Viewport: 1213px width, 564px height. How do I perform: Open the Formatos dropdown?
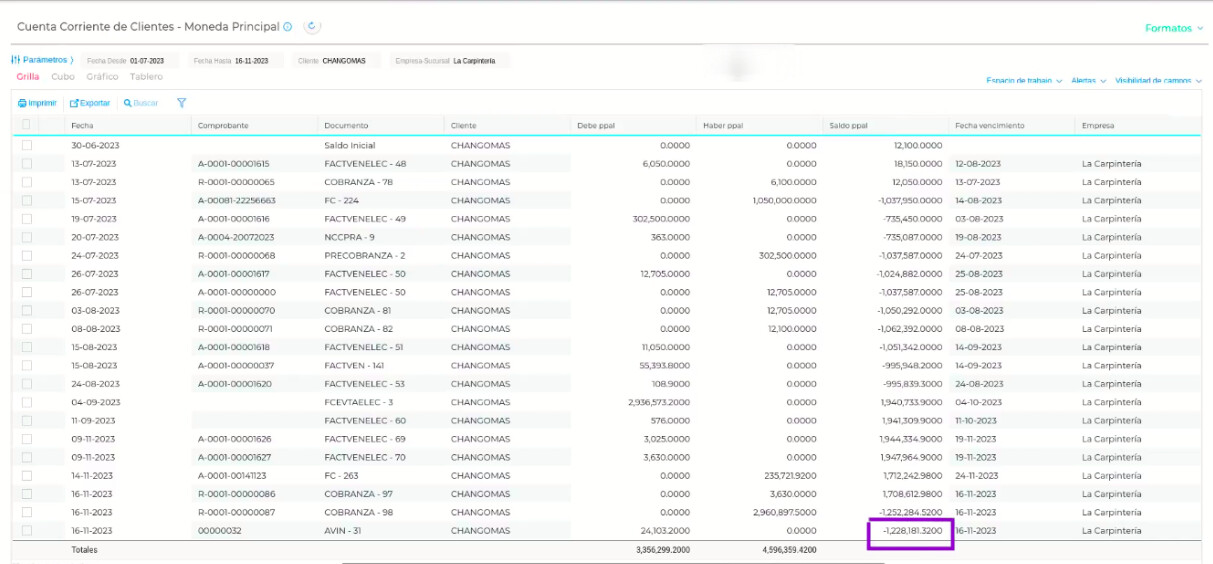1174,28
